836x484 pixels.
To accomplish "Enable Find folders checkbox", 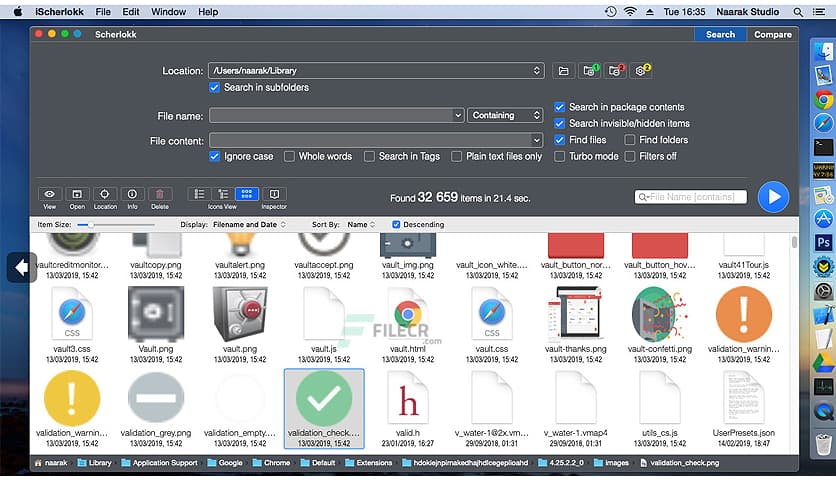I will tap(630, 140).
